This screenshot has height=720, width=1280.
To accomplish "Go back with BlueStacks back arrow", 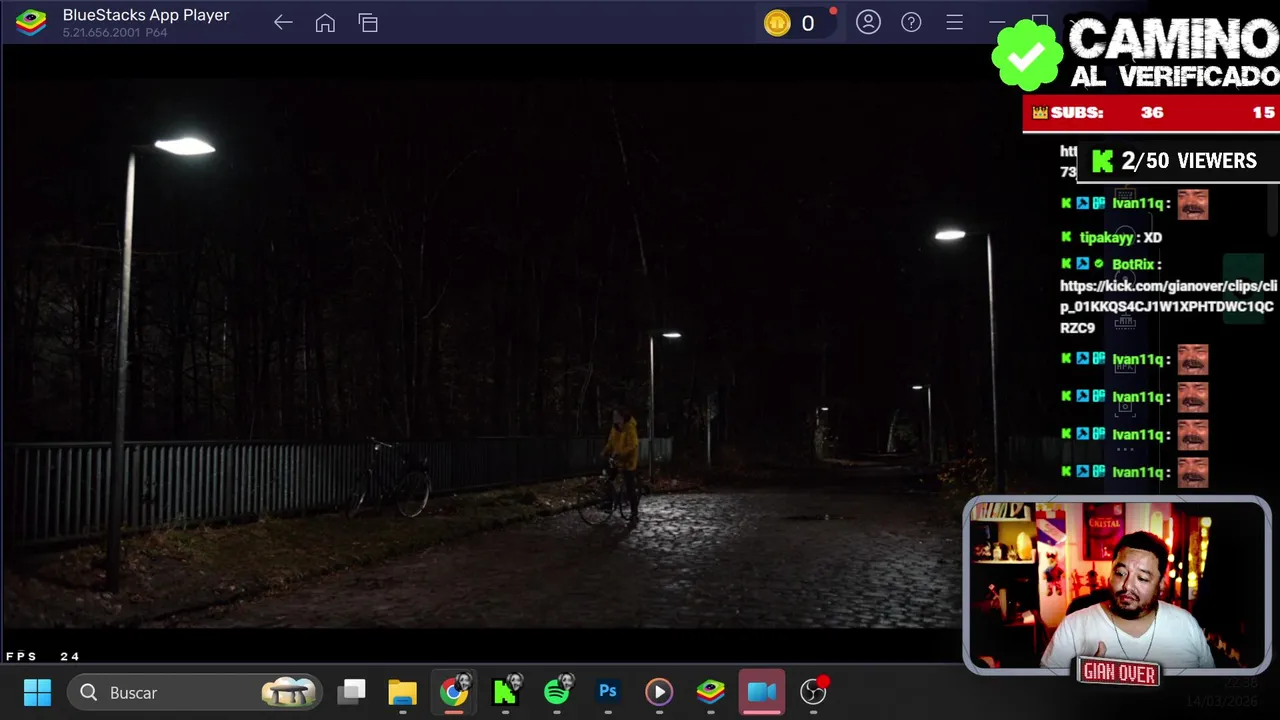I will click(x=283, y=22).
